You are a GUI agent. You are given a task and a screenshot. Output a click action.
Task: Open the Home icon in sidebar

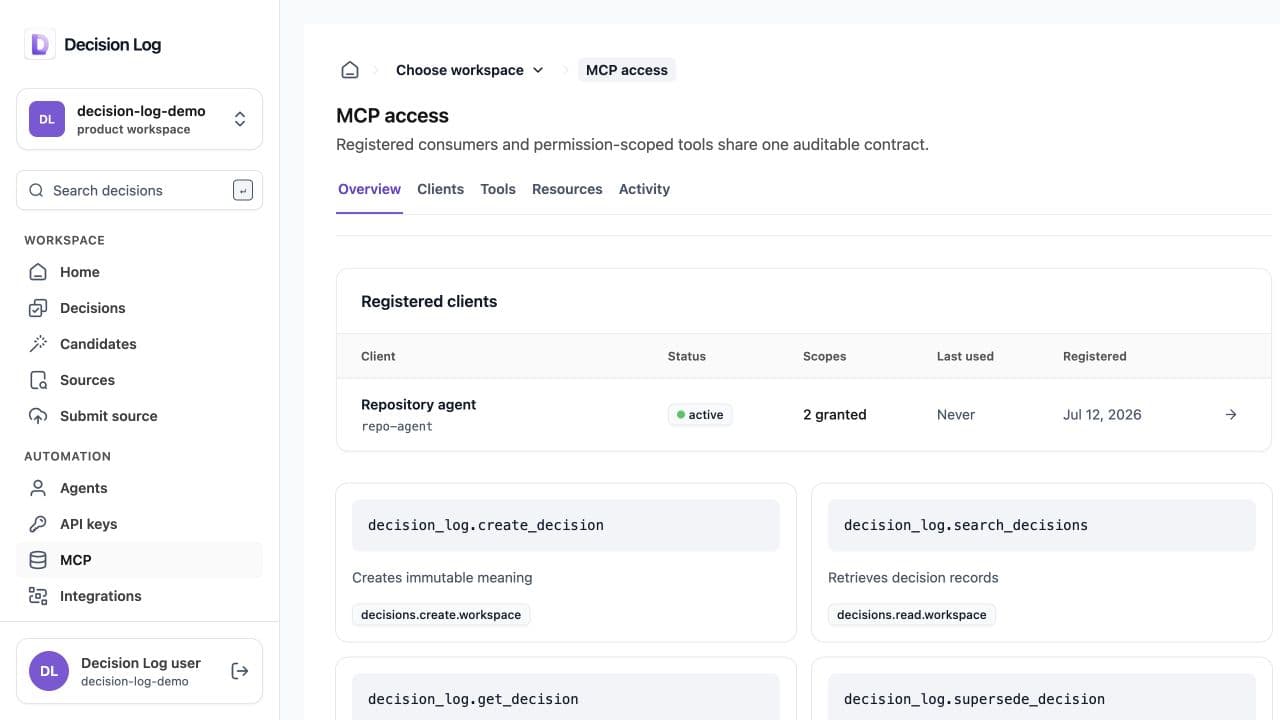coord(38,272)
